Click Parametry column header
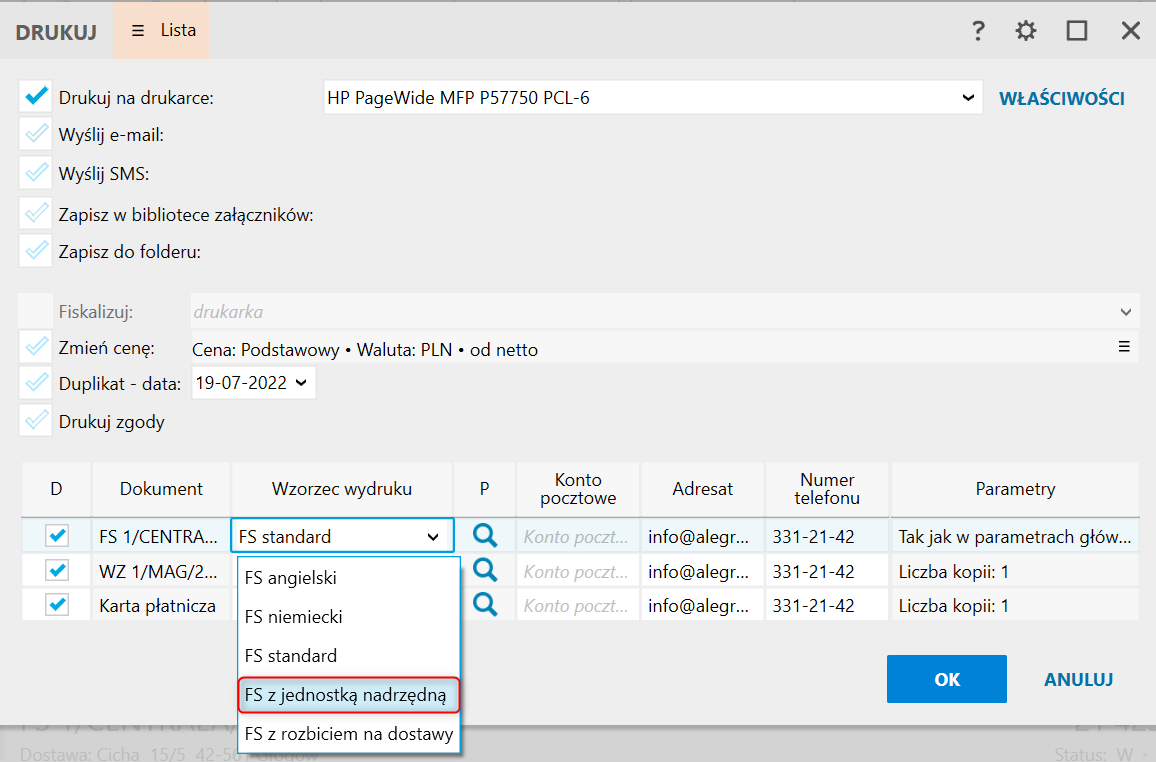Image resolution: width=1156 pixels, height=762 pixels. click(1015, 489)
